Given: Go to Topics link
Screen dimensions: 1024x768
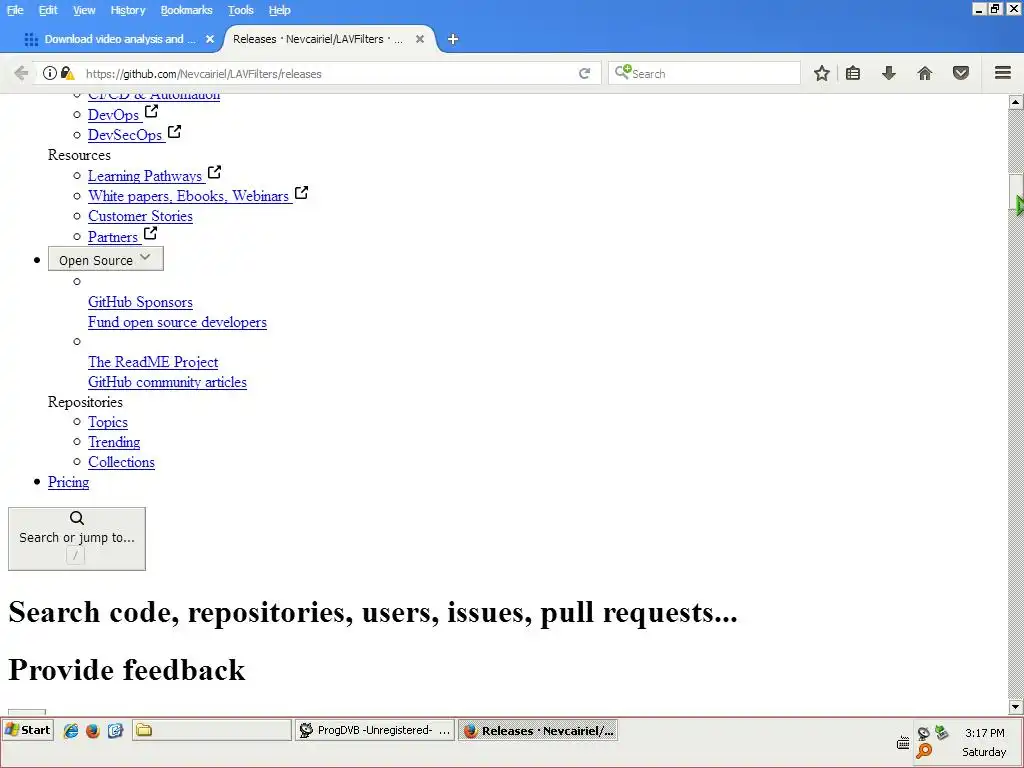Looking at the screenshot, I should tap(108, 422).
